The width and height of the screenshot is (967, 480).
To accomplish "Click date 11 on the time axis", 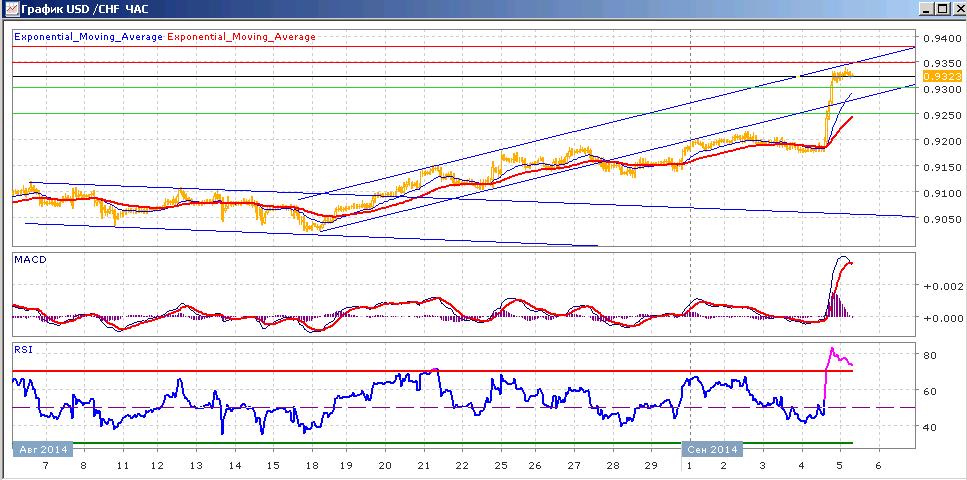I will pyautogui.click(x=122, y=465).
